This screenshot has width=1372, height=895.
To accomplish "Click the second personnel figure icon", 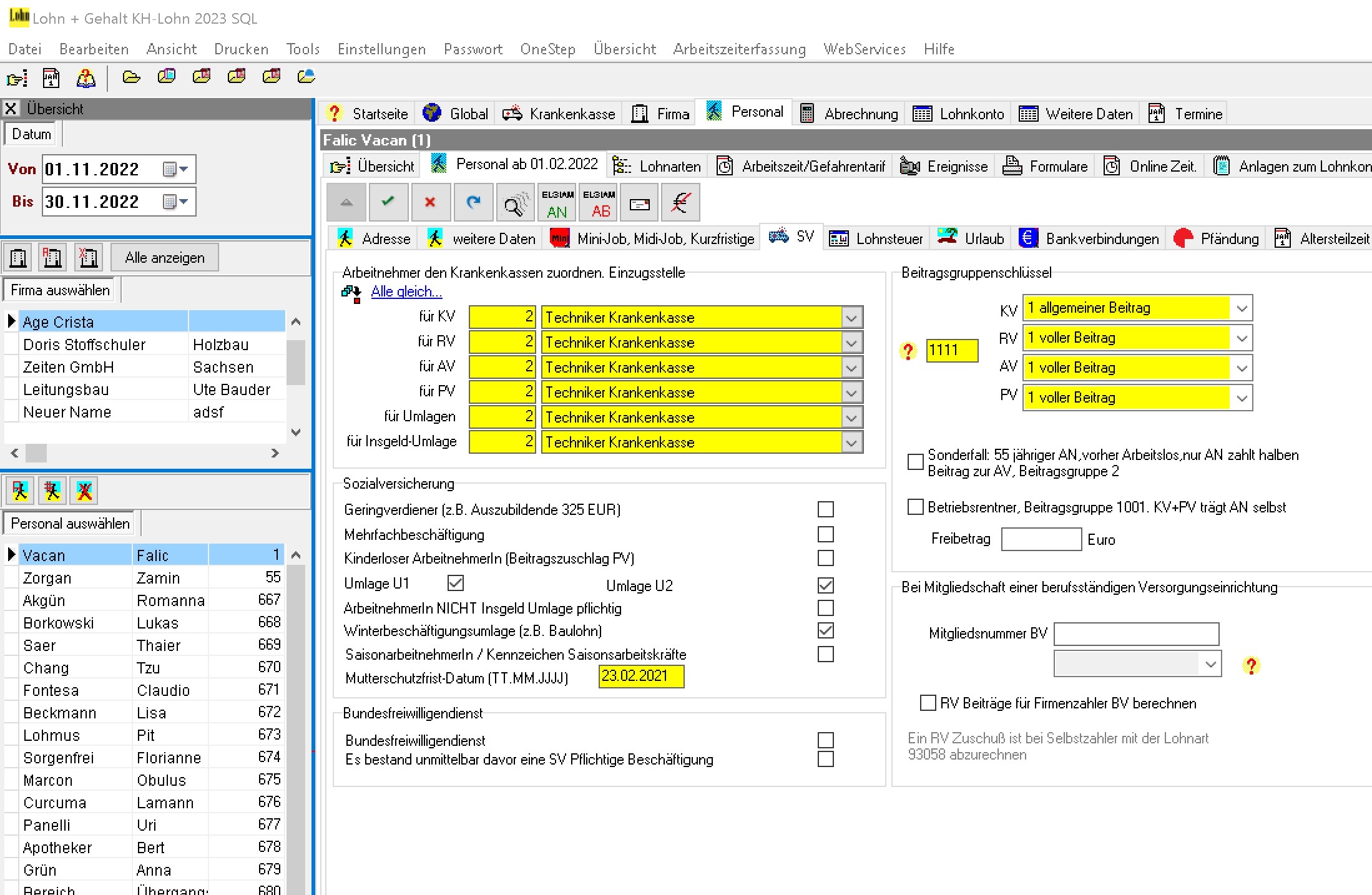I will pos(52,491).
